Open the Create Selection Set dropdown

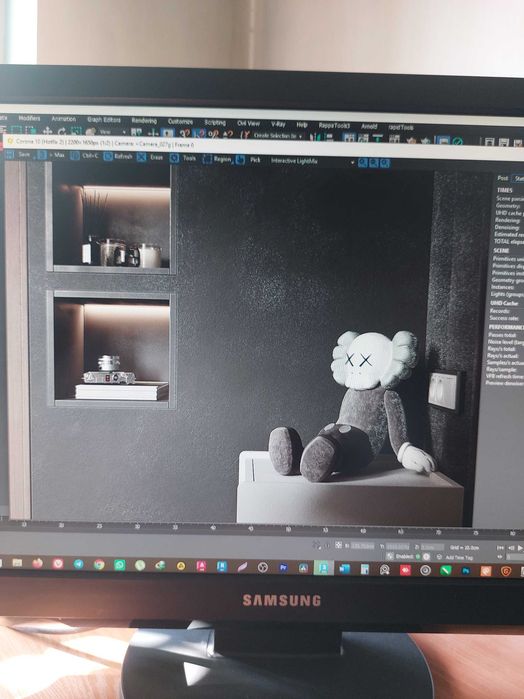(x=277, y=135)
